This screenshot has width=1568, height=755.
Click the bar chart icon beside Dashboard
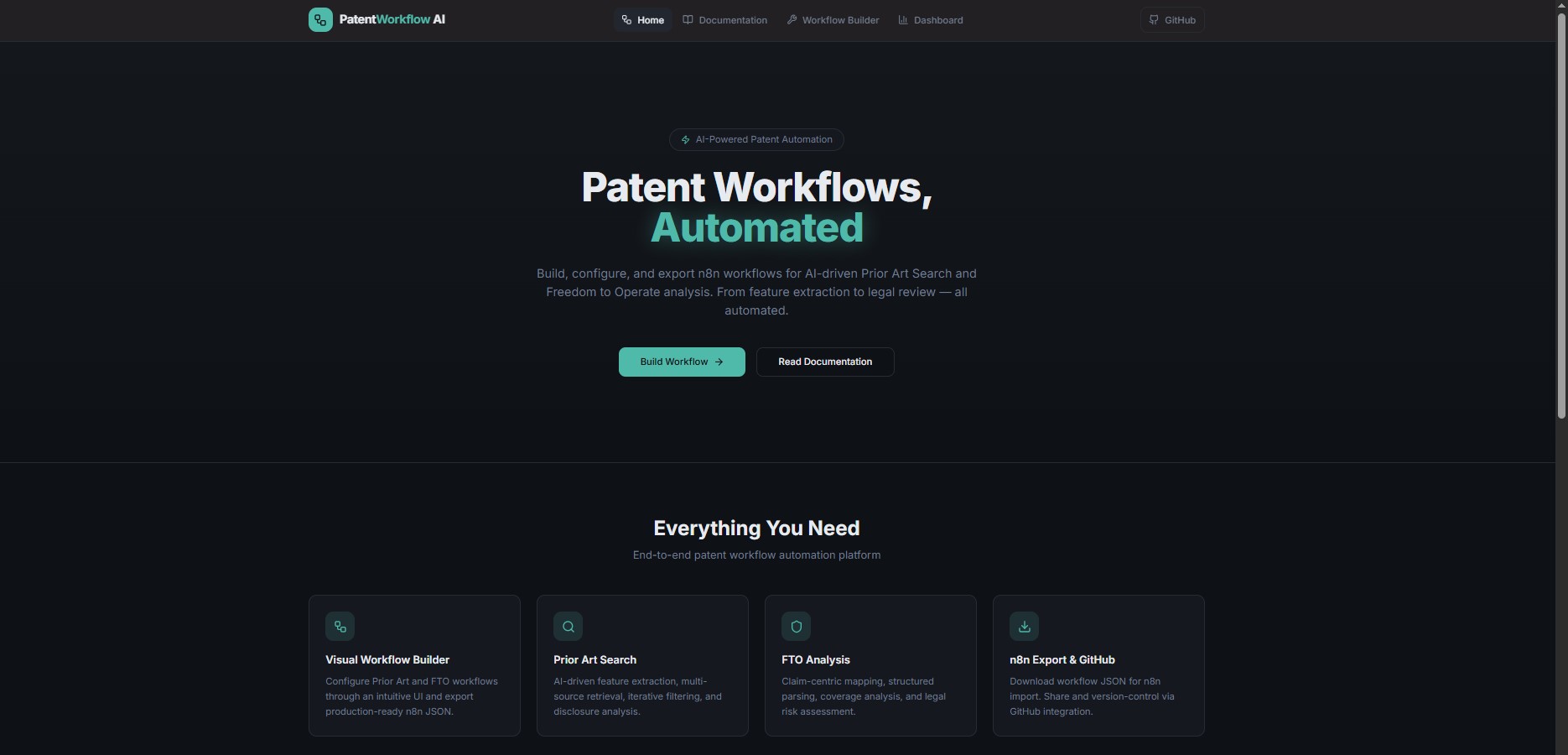[x=903, y=20]
